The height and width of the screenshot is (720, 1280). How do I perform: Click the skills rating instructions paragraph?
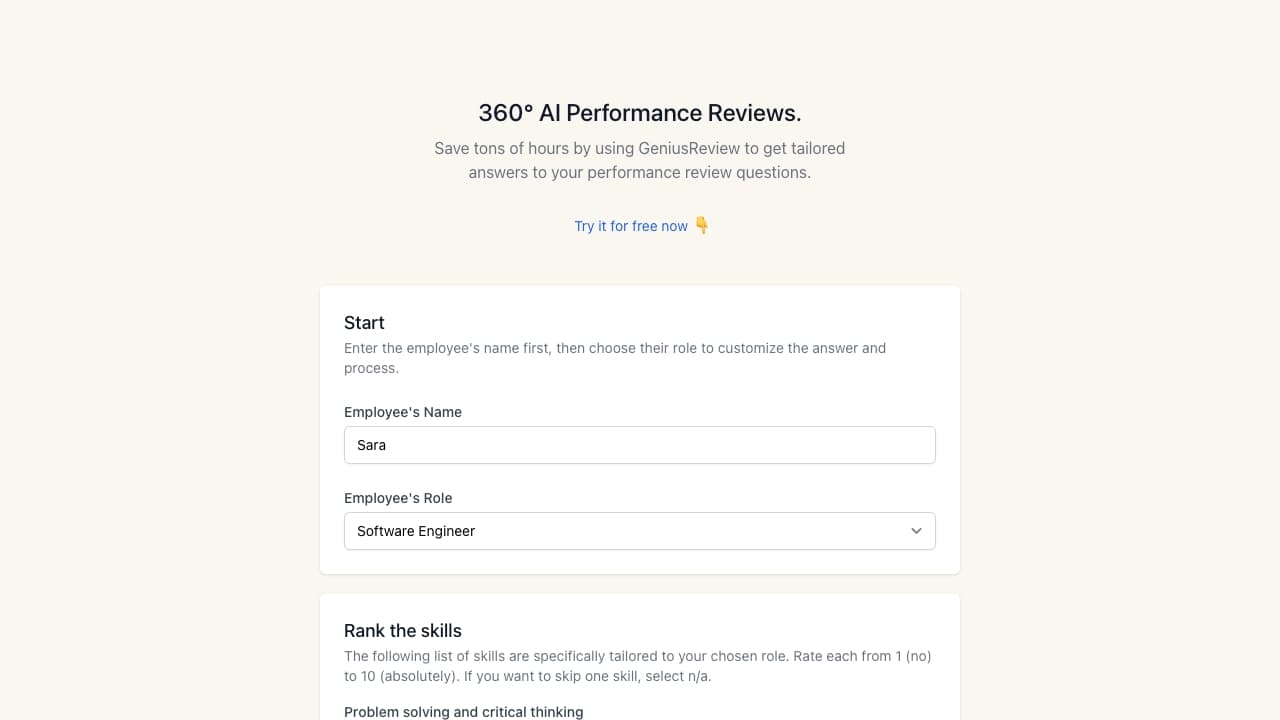click(637, 666)
